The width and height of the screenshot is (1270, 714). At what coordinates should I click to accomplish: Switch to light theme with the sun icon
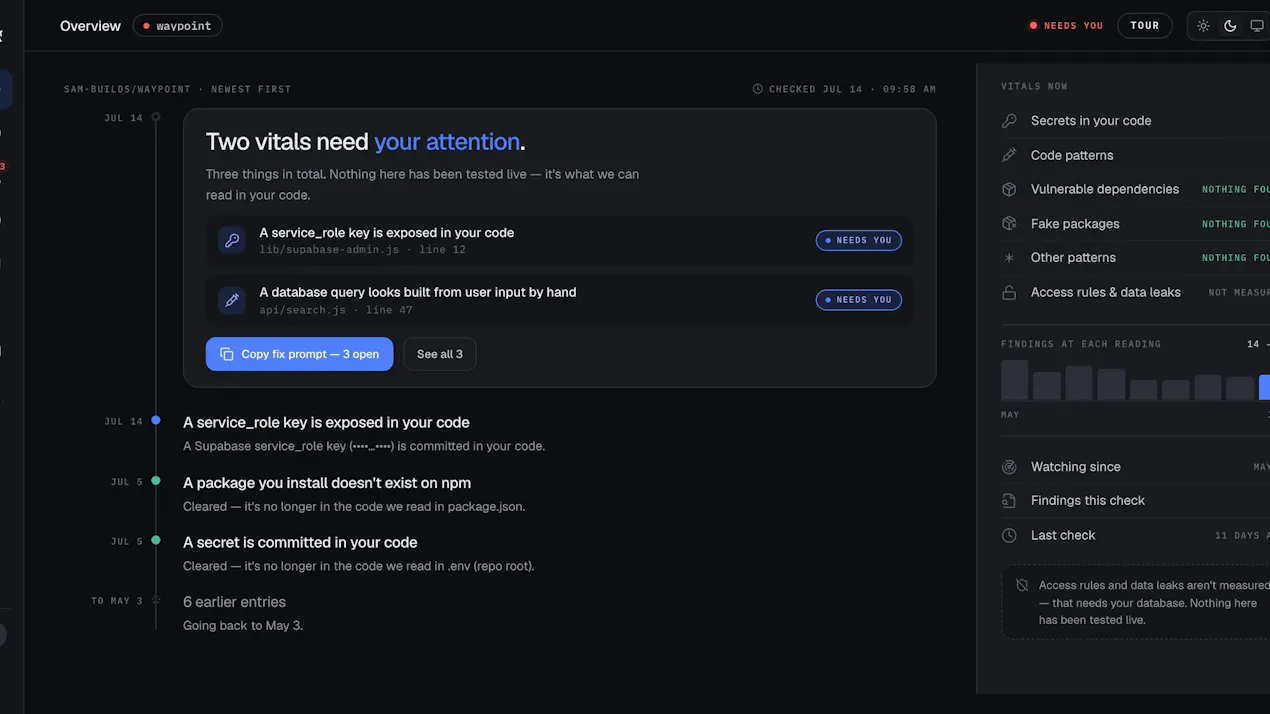pos(1203,26)
